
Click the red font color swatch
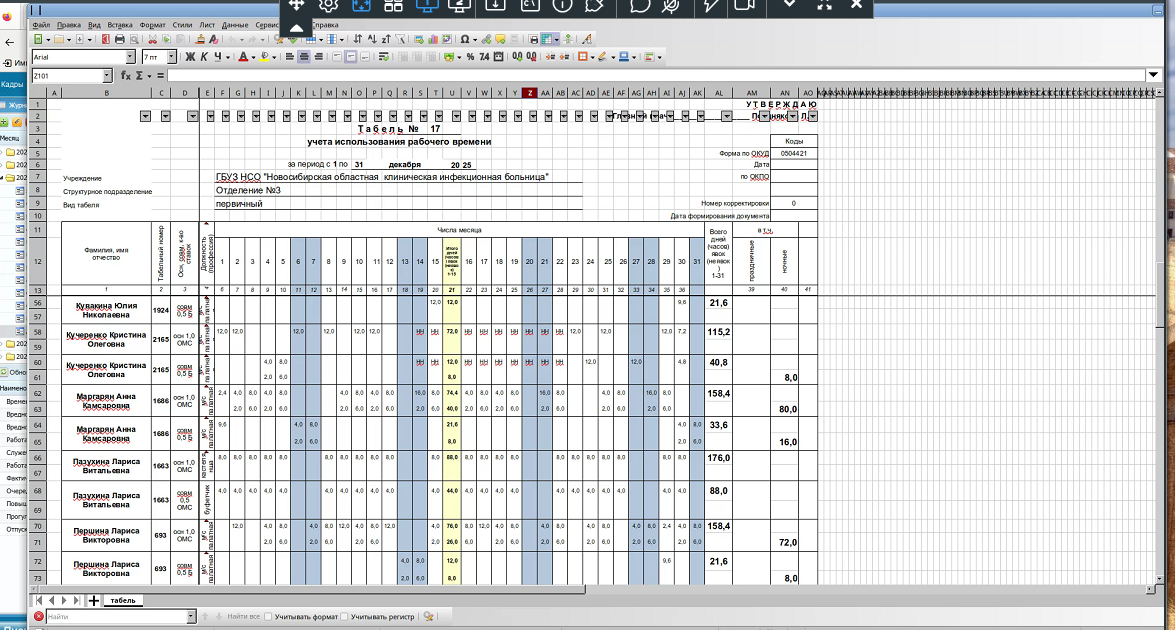point(243,57)
